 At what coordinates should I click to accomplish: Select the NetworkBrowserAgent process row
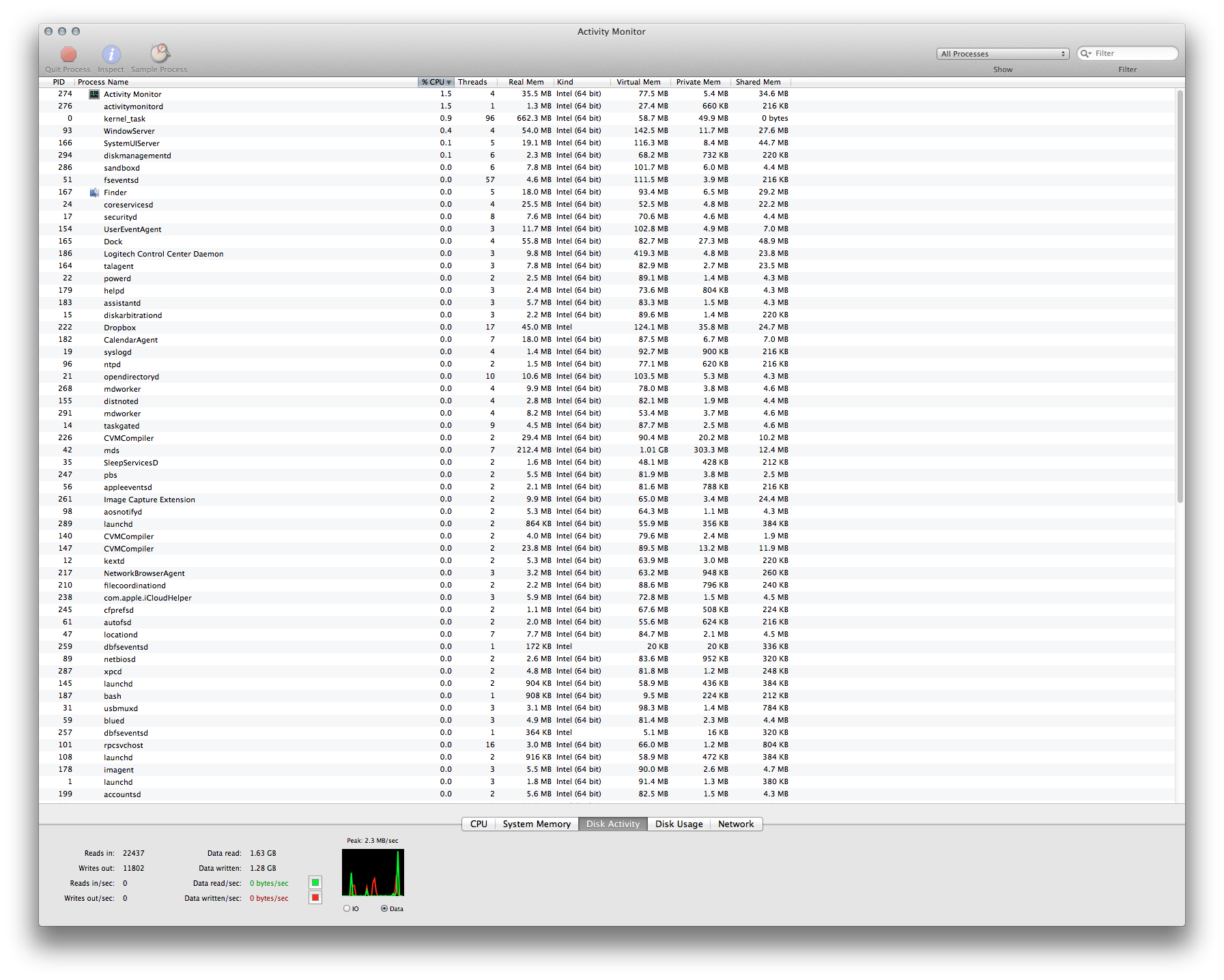(608, 573)
